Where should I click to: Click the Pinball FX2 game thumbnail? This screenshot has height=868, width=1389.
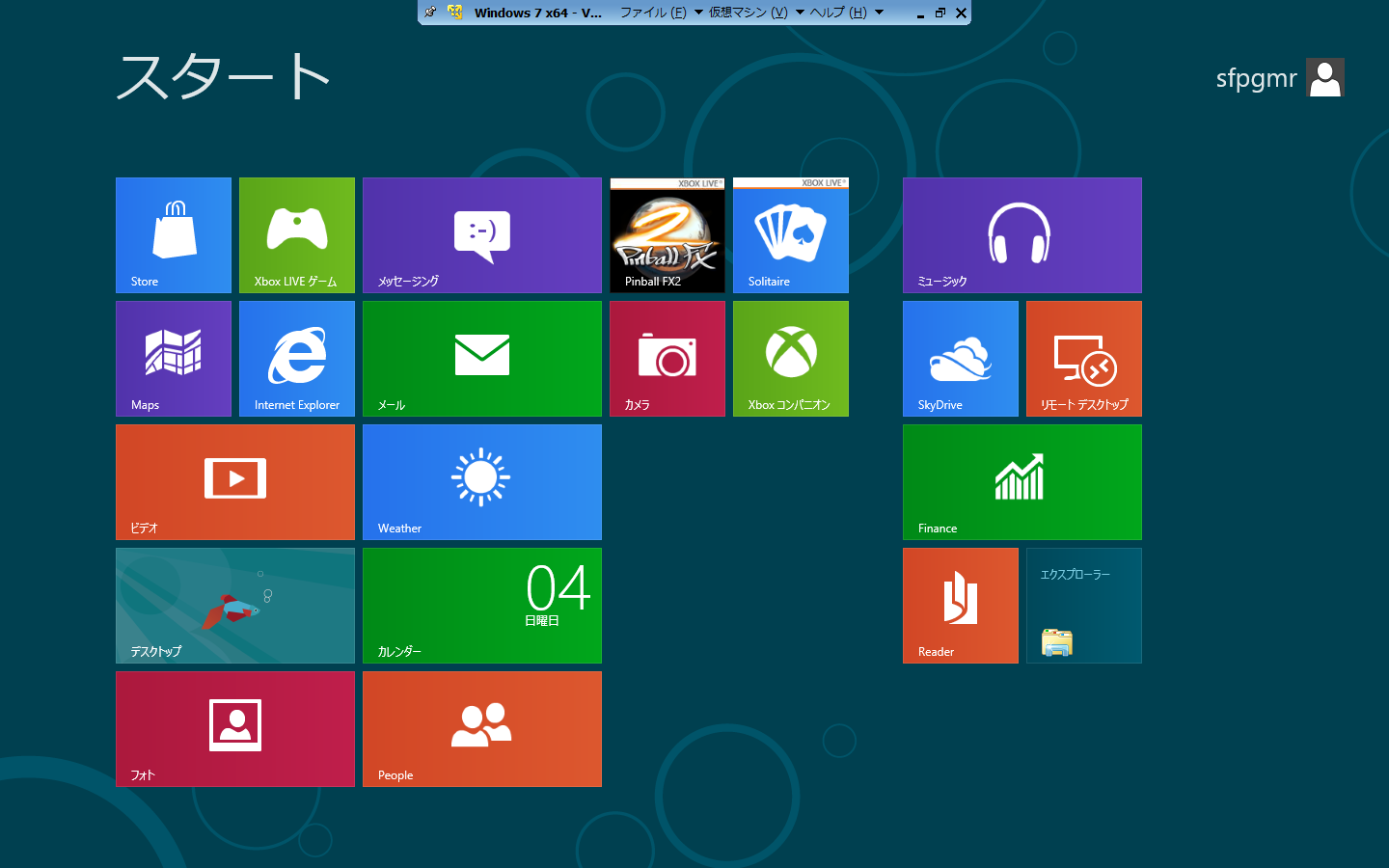pyautogui.click(x=667, y=235)
